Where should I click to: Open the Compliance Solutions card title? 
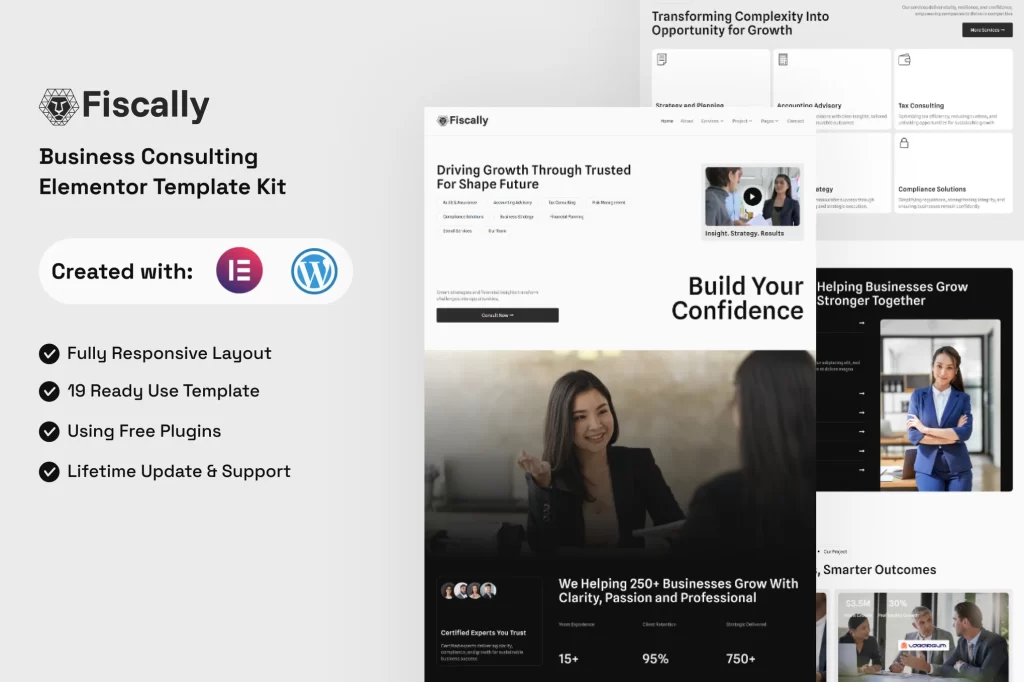(932, 189)
